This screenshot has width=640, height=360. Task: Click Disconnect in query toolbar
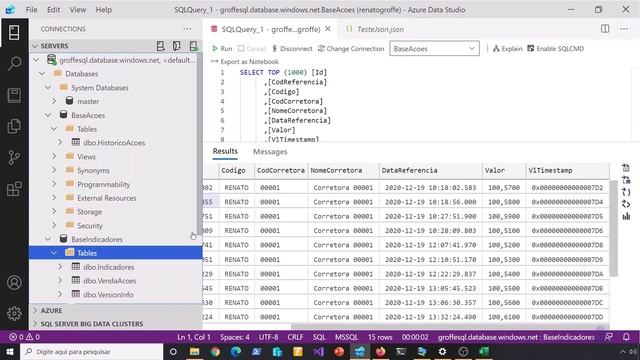point(292,49)
